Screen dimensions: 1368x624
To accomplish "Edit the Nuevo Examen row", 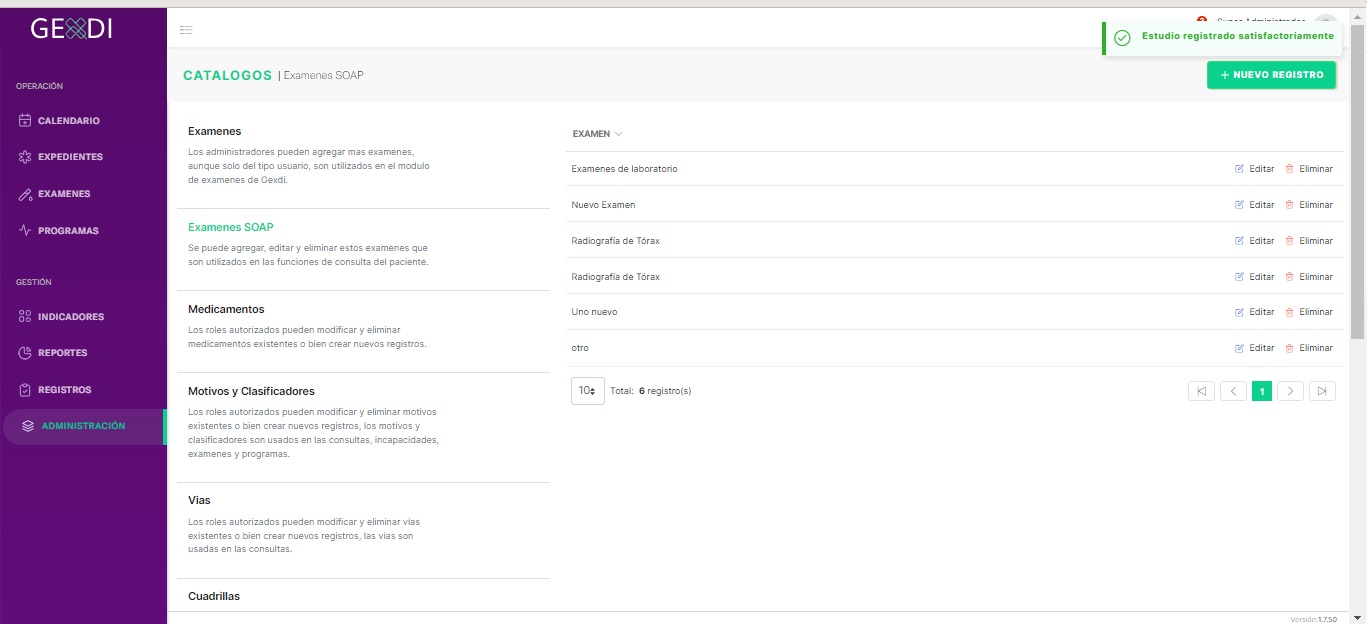I will [1255, 205].
